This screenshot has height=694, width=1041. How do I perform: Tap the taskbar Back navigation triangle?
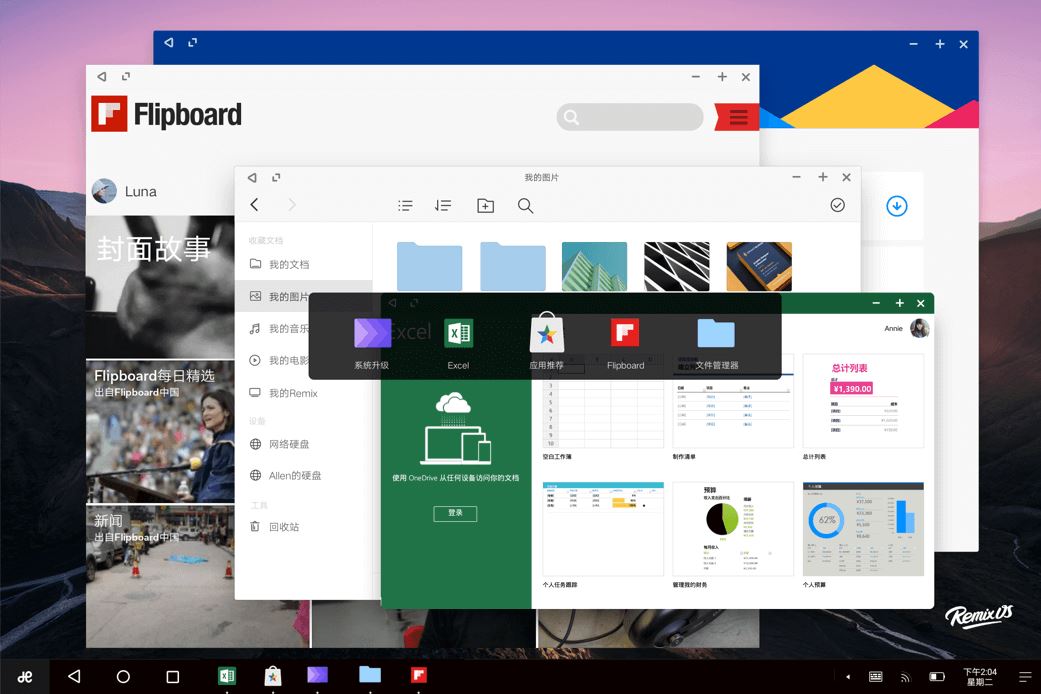coord(74,676)
